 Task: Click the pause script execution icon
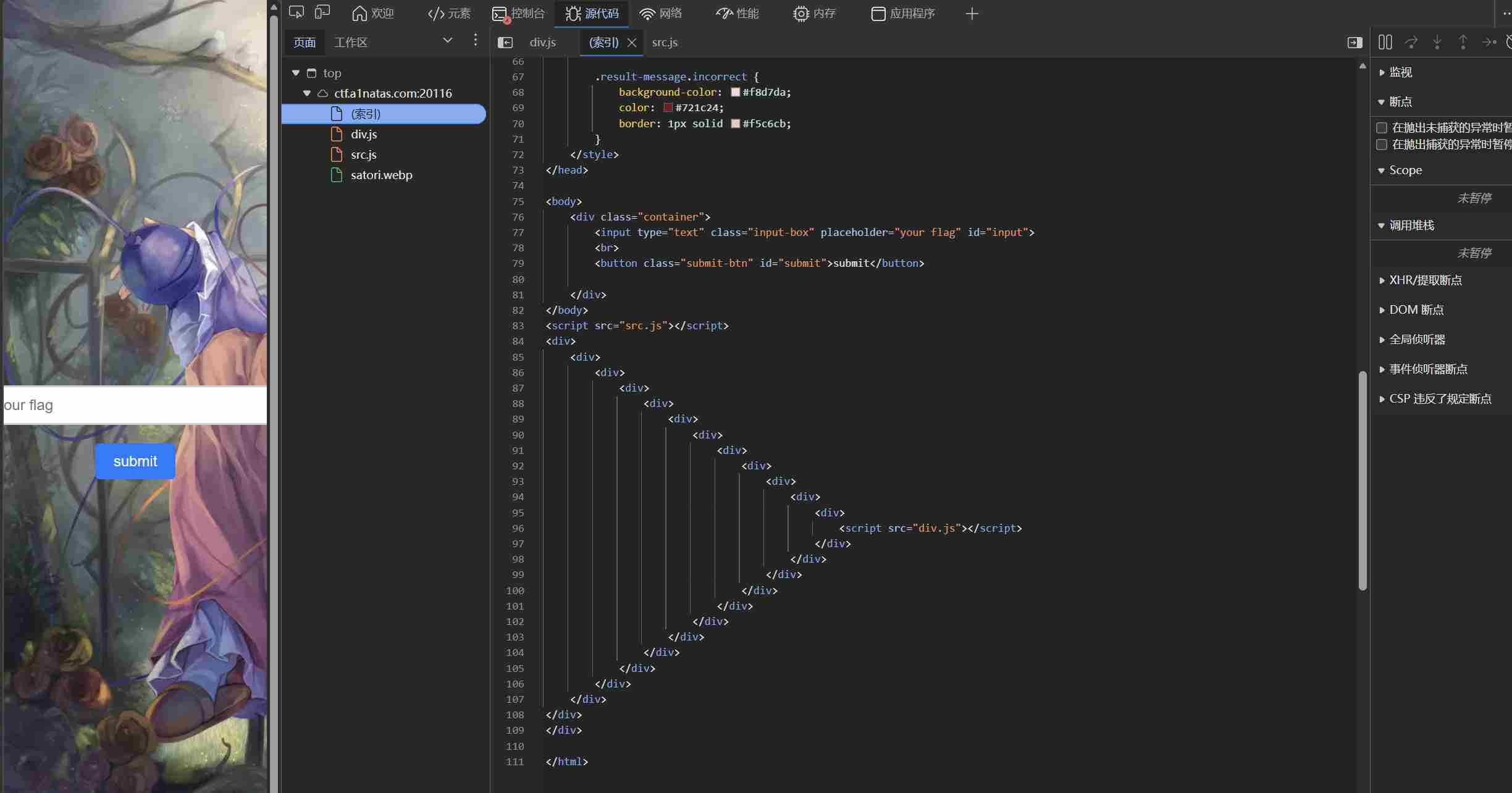(1385, 42)
